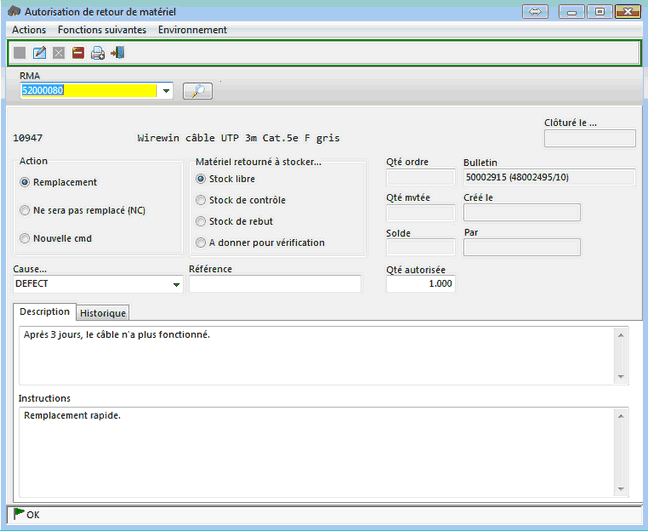Click into the Référence input field
Image resolution: width=648 pixels, height=531 pixels.
274,284
